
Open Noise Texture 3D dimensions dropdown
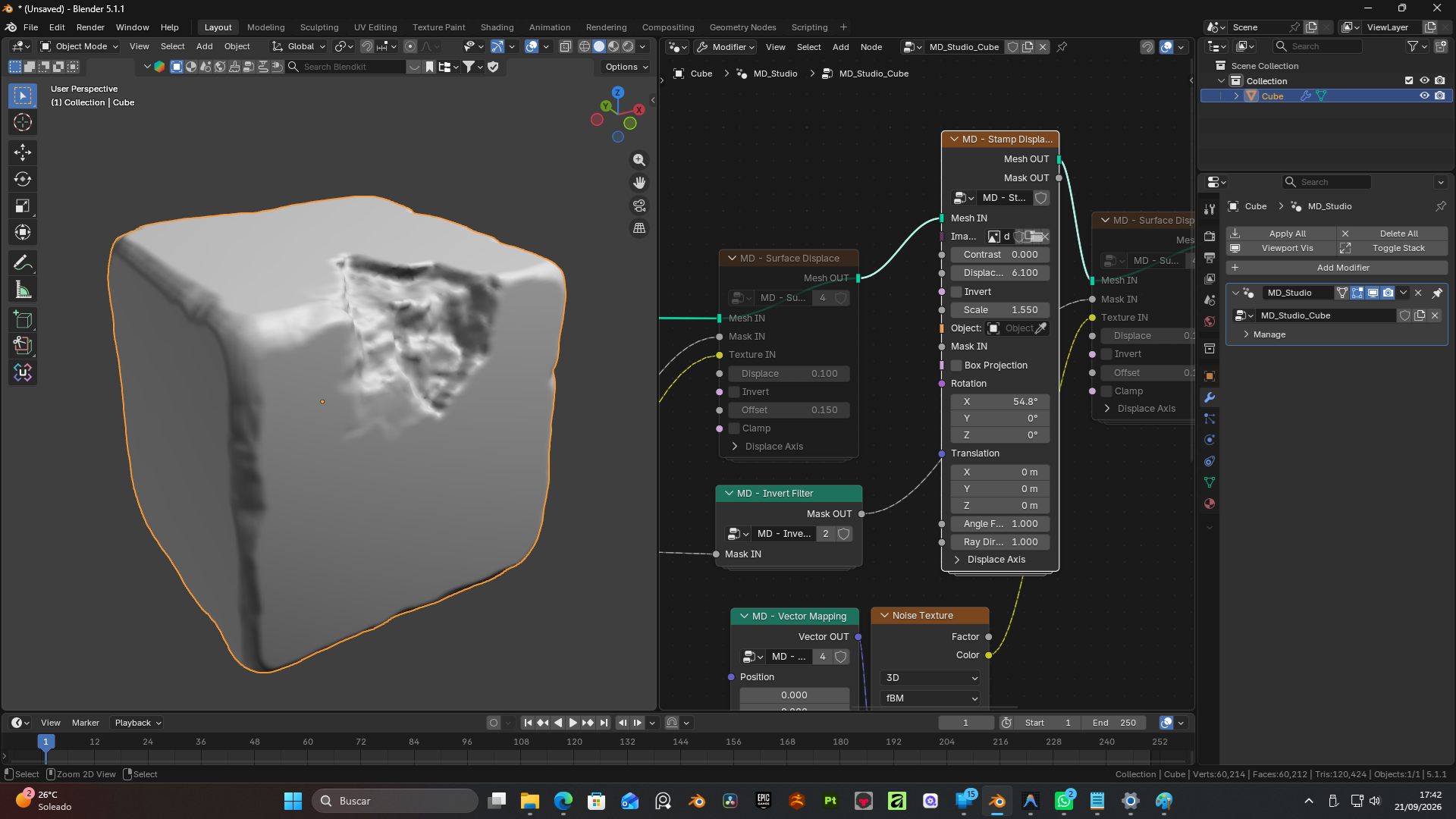pos(930,678)
